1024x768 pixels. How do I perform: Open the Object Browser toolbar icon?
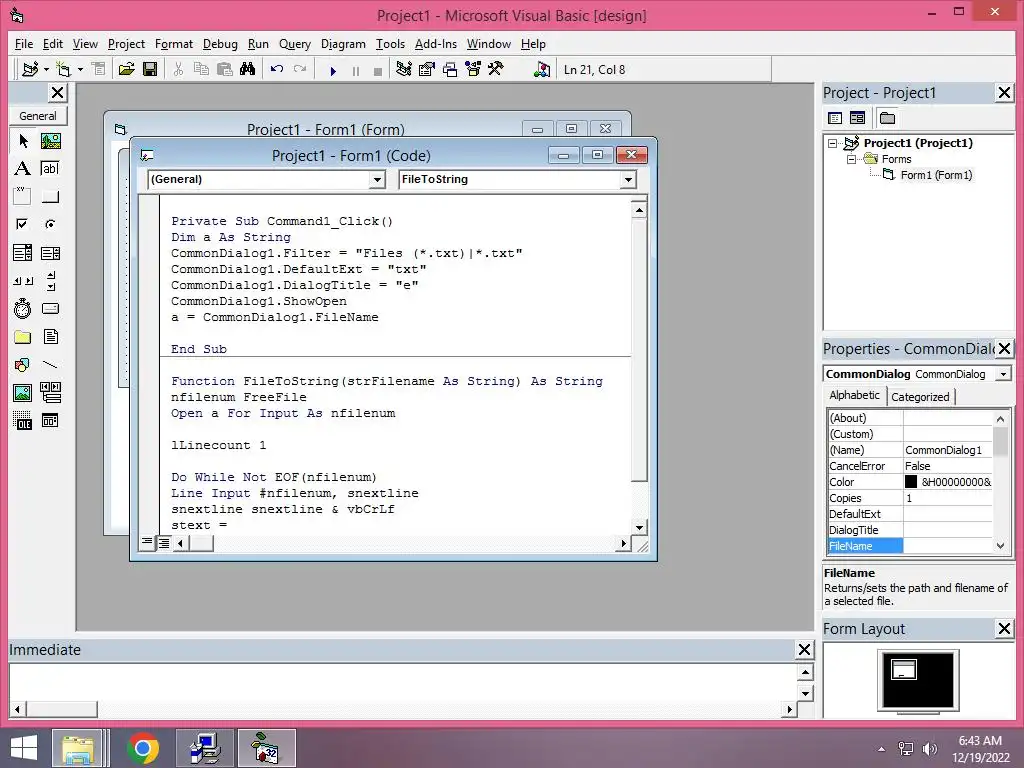pyautogui.click(x=473, y=69)
